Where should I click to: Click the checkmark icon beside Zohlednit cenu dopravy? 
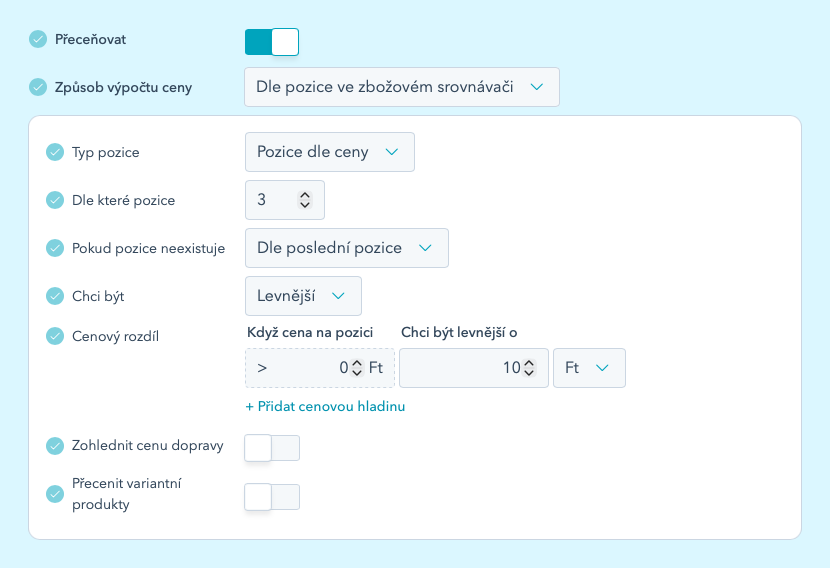[x=55, y=446]
